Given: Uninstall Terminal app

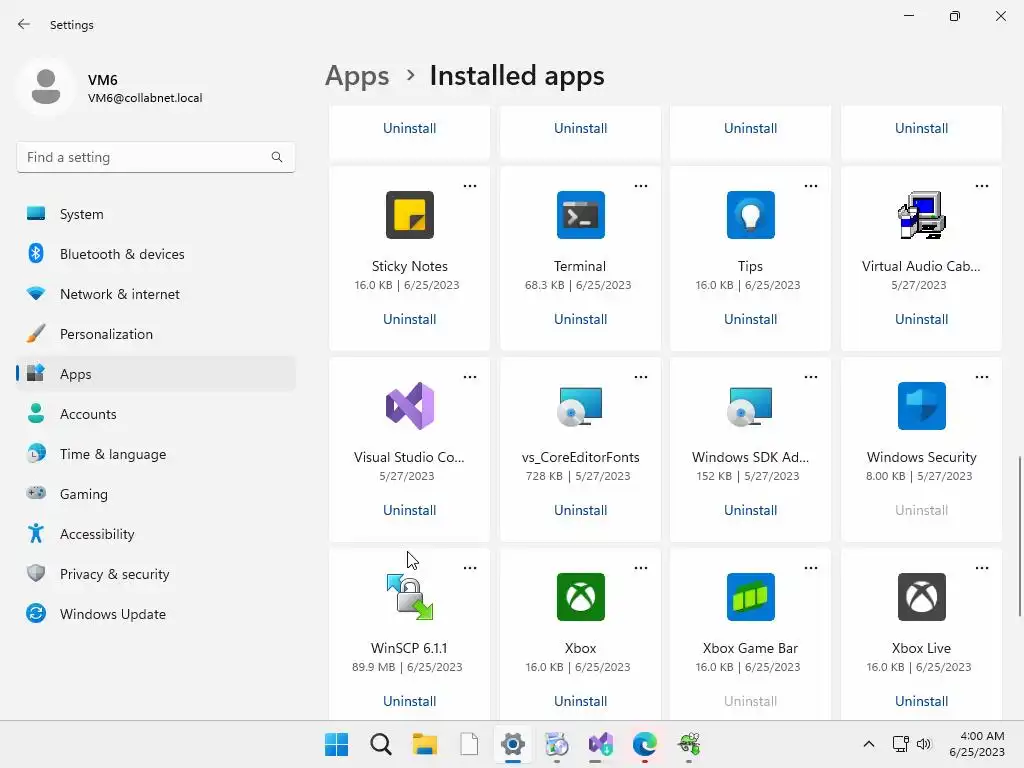Looking at the screenshot, I should coord(581,319).
